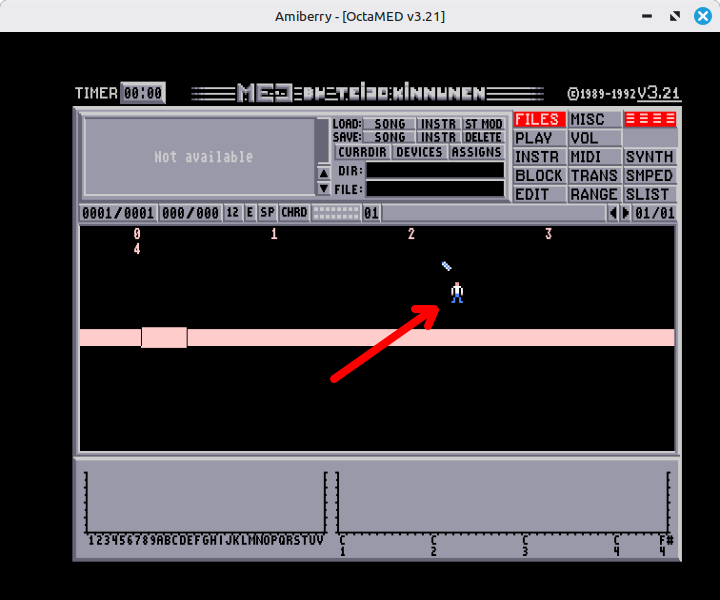Click the red four-lines track selector icon
Image resolution: width=720 pixels, height=600 pixels.
click(650, 119)
